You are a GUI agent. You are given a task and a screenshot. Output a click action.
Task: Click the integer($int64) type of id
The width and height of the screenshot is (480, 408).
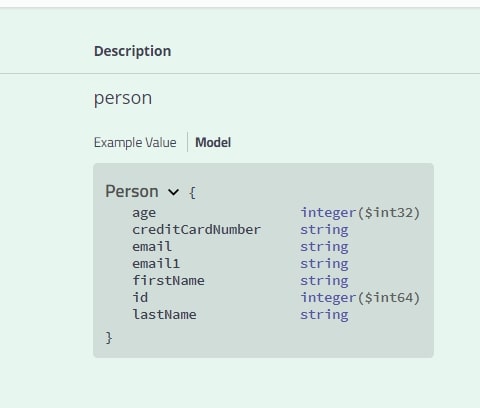(360, 298)
